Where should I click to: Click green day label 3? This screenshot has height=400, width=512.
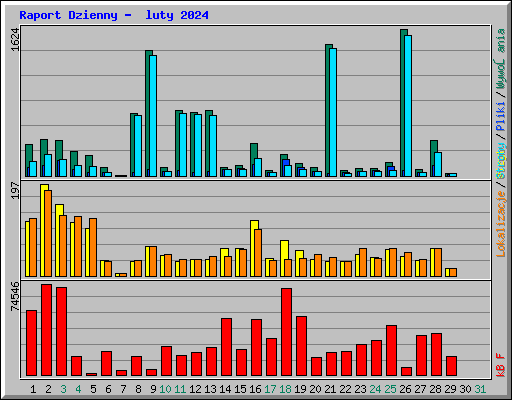63,389
